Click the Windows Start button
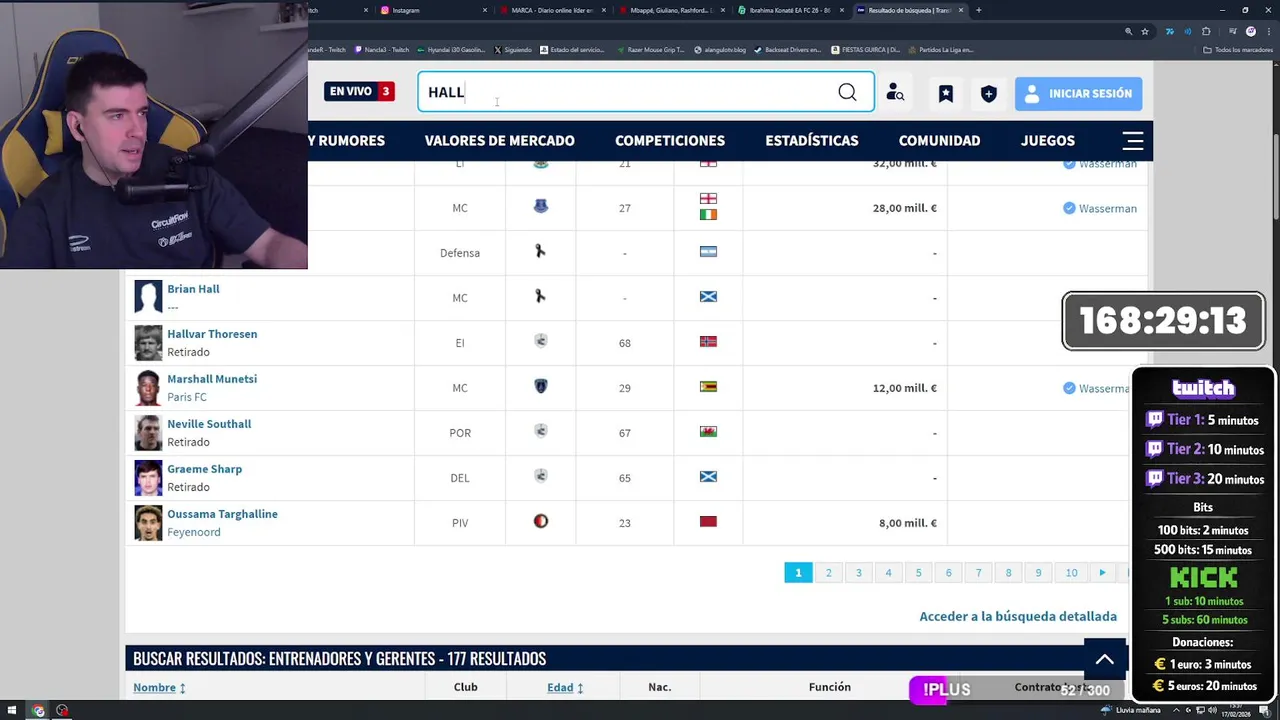 click(x=12, y=711)
